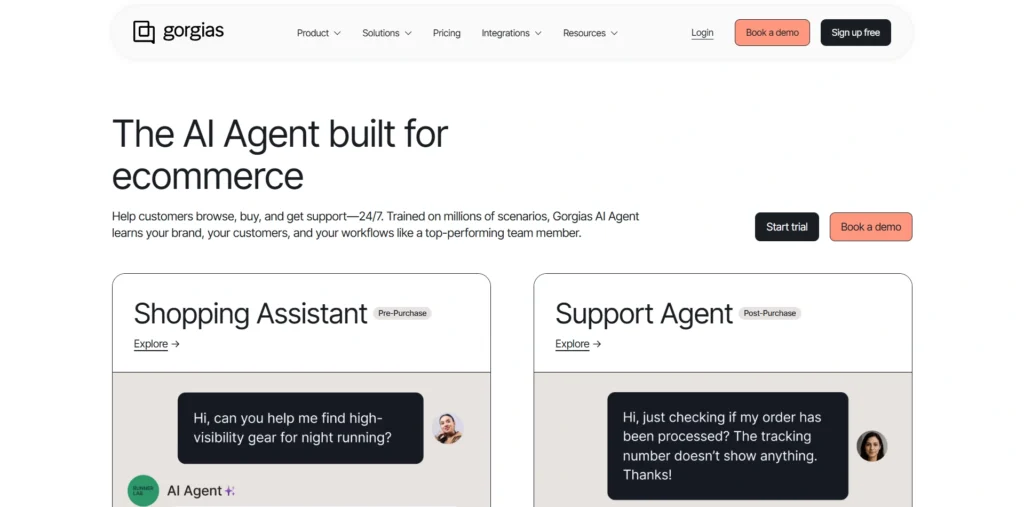Expand the Integrations dropdown chevron
The width and height of the screenshot is (1024, 507).
point(538,33)
